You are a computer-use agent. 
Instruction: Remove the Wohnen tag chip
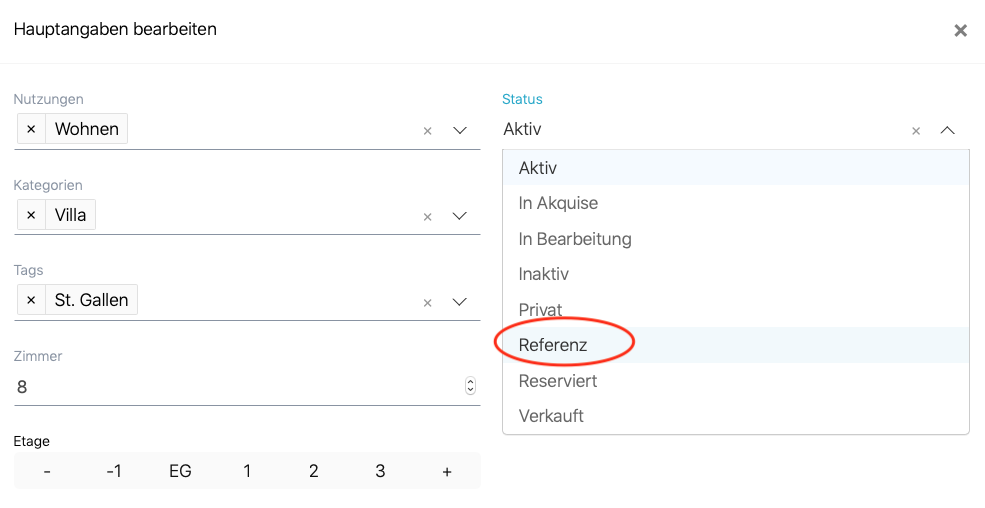31,129
